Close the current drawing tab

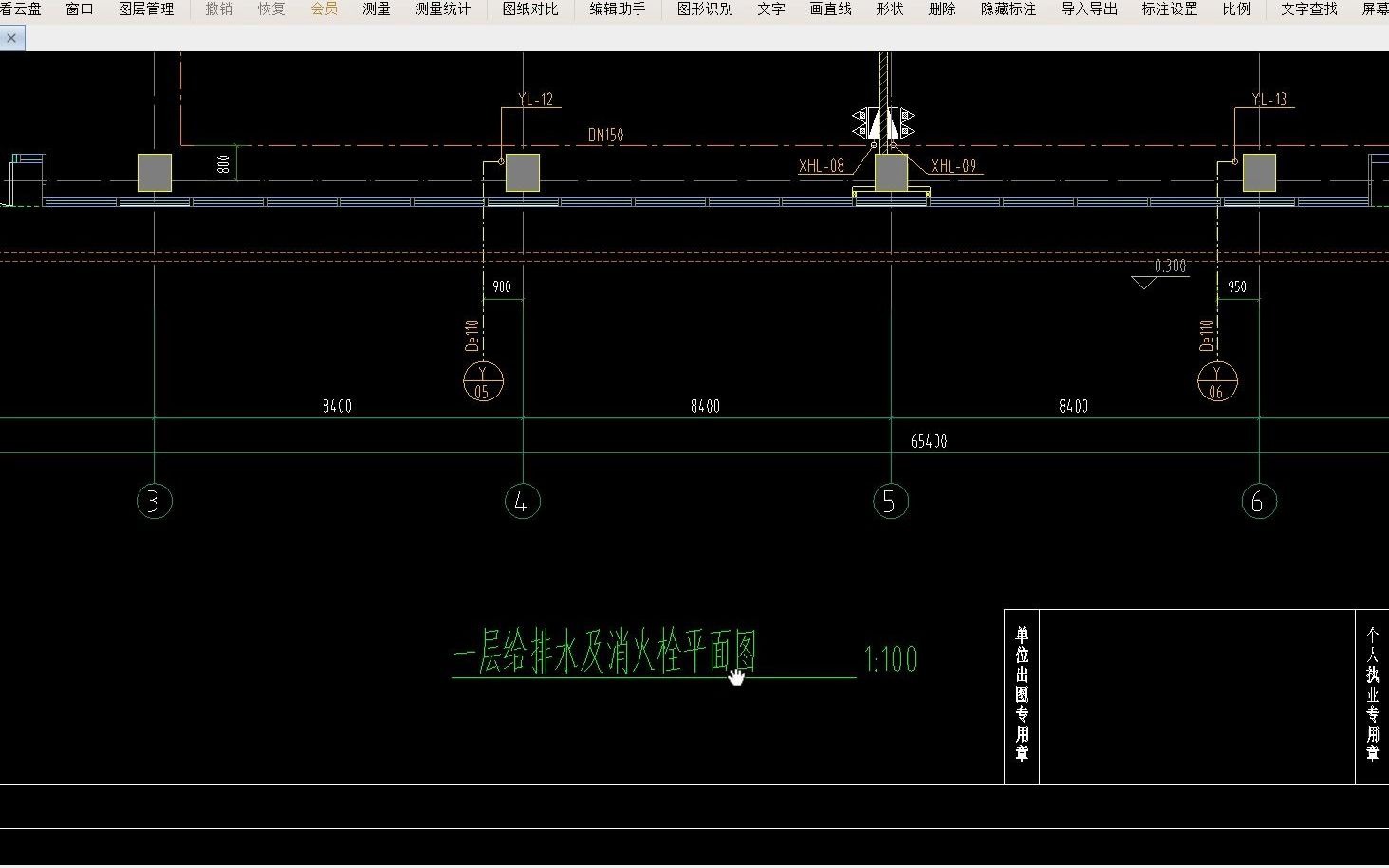click(11, 38)
